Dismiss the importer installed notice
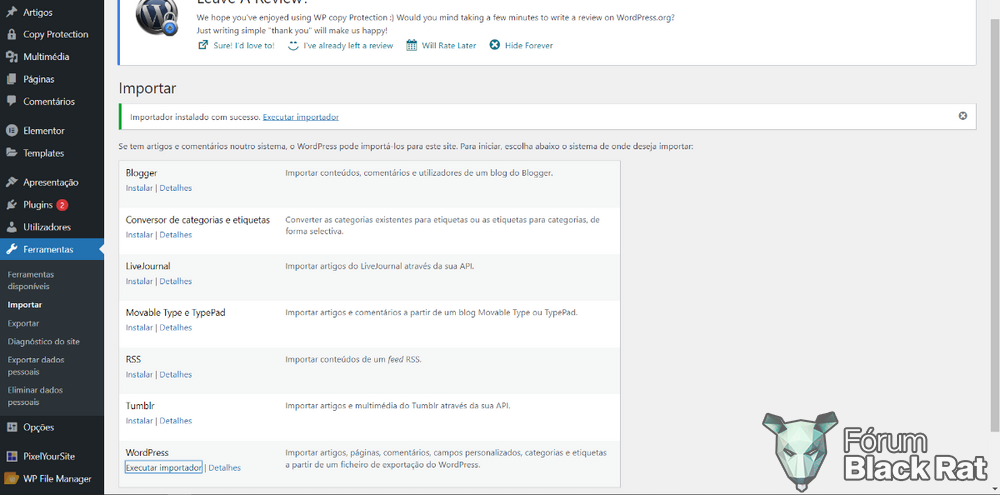Image resolution: width=1000 pixels, height=495 pixels. coord(962,116)
